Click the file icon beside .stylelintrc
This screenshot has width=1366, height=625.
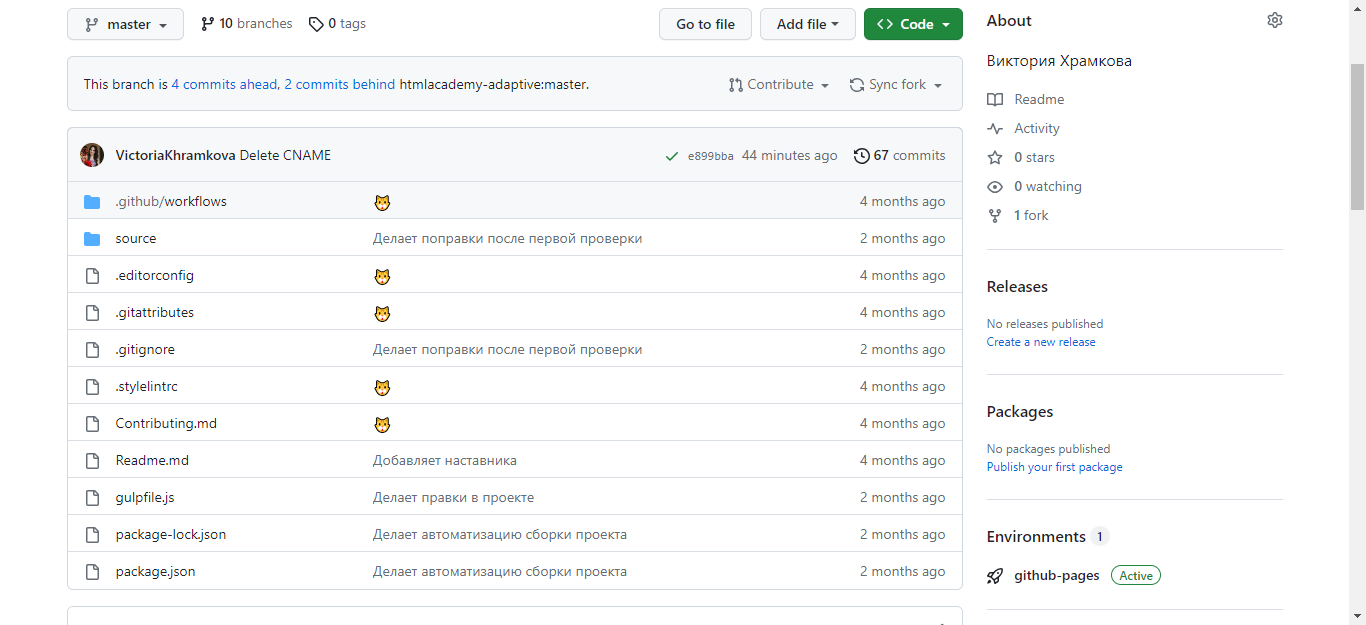point(92,387)
